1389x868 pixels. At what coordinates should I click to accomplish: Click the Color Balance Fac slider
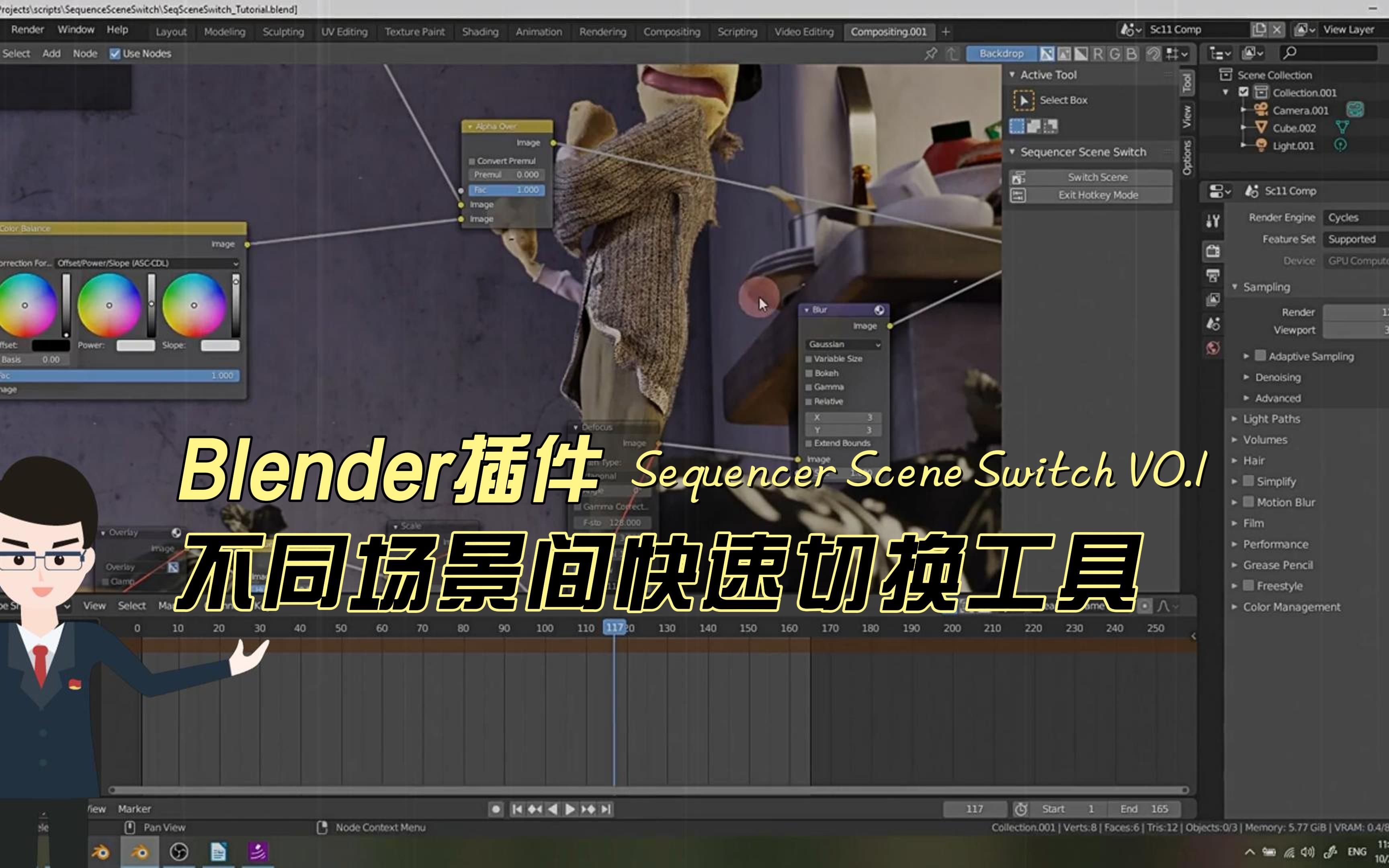coord(119,376)
